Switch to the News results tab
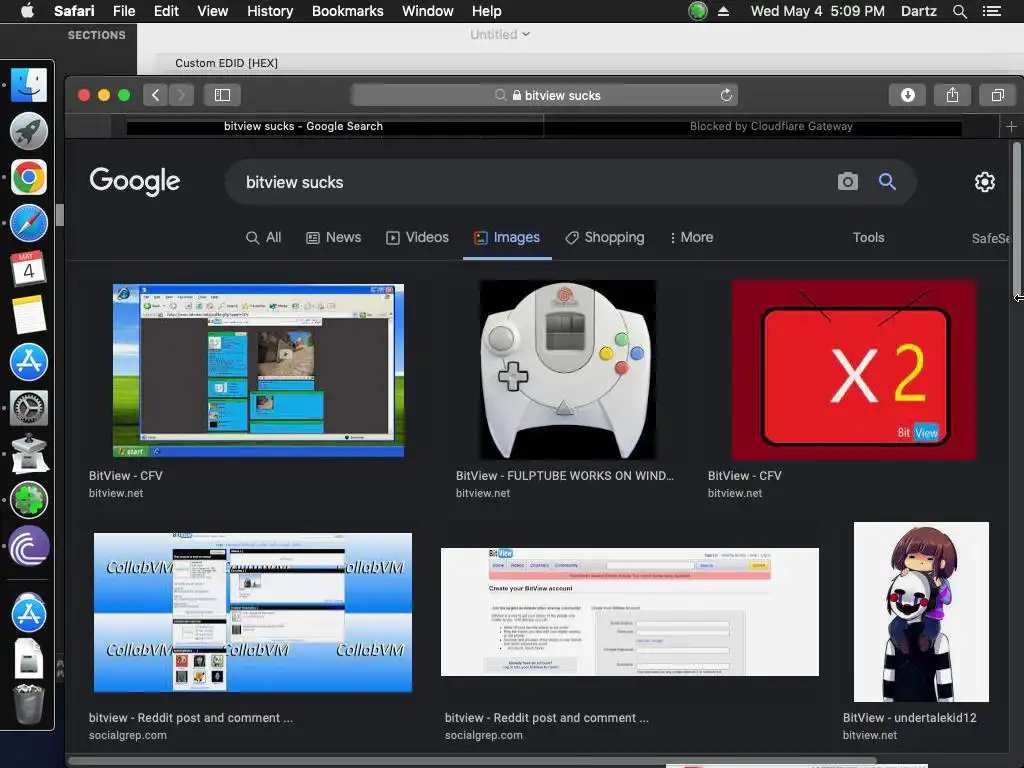 pyautogui.click(x=334, y=238)
